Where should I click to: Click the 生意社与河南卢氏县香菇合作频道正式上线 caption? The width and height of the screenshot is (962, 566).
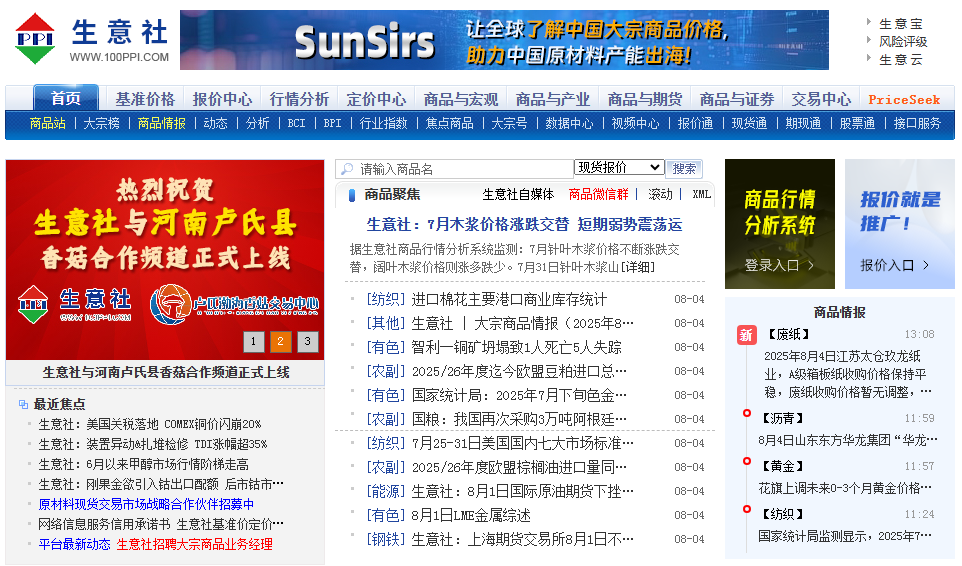point(166,372)
